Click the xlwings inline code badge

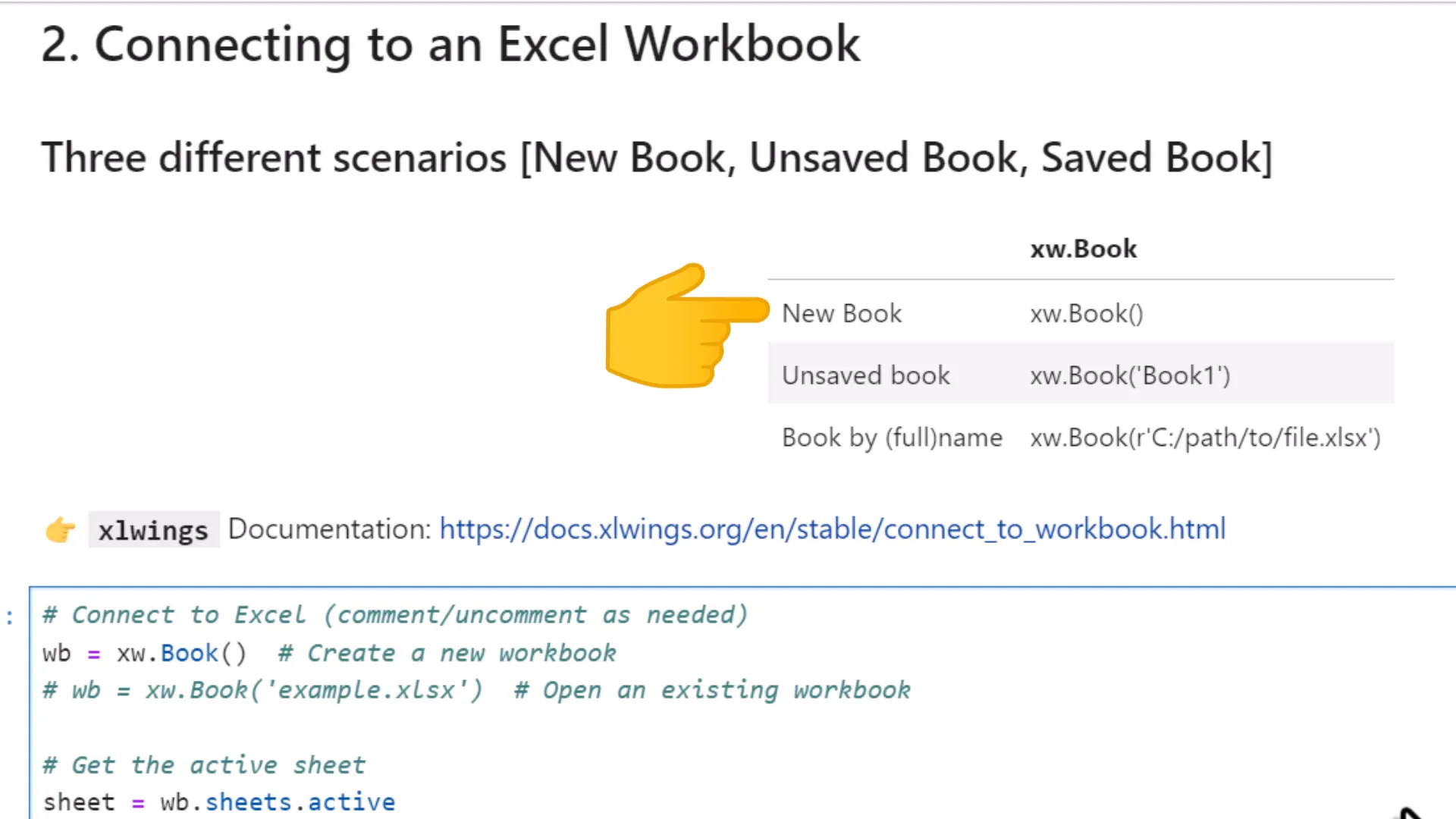[x=152, y=529]
